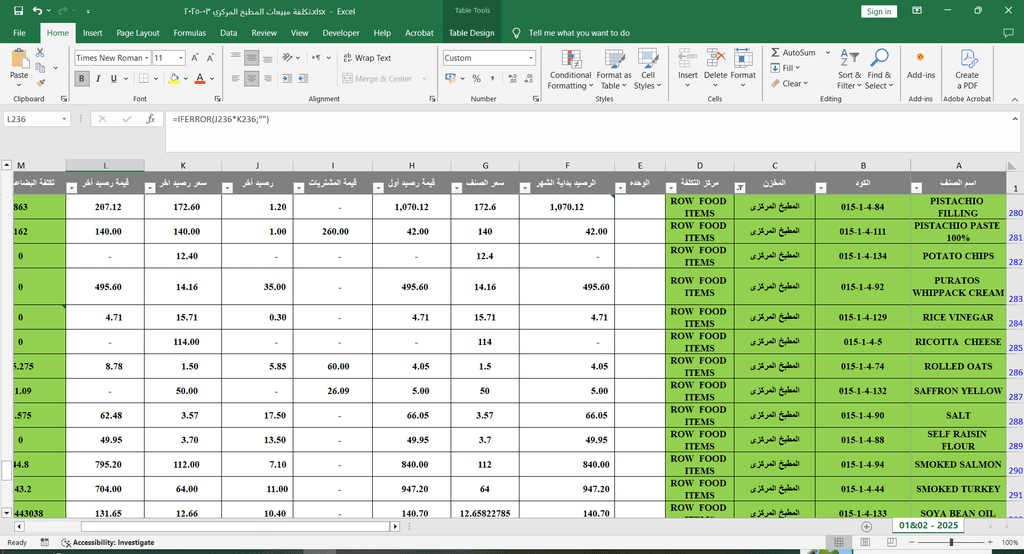Click the Undo arrow icon

click(37, 11)
